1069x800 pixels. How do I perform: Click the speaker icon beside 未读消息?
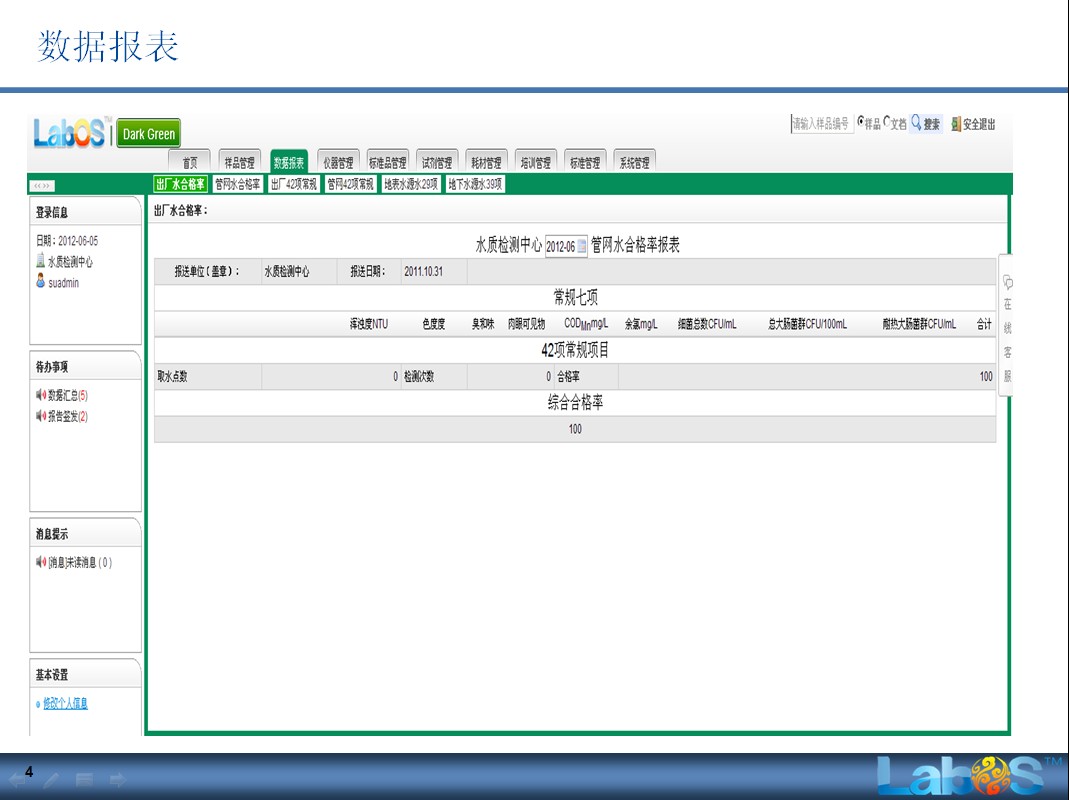coord(40,562)
